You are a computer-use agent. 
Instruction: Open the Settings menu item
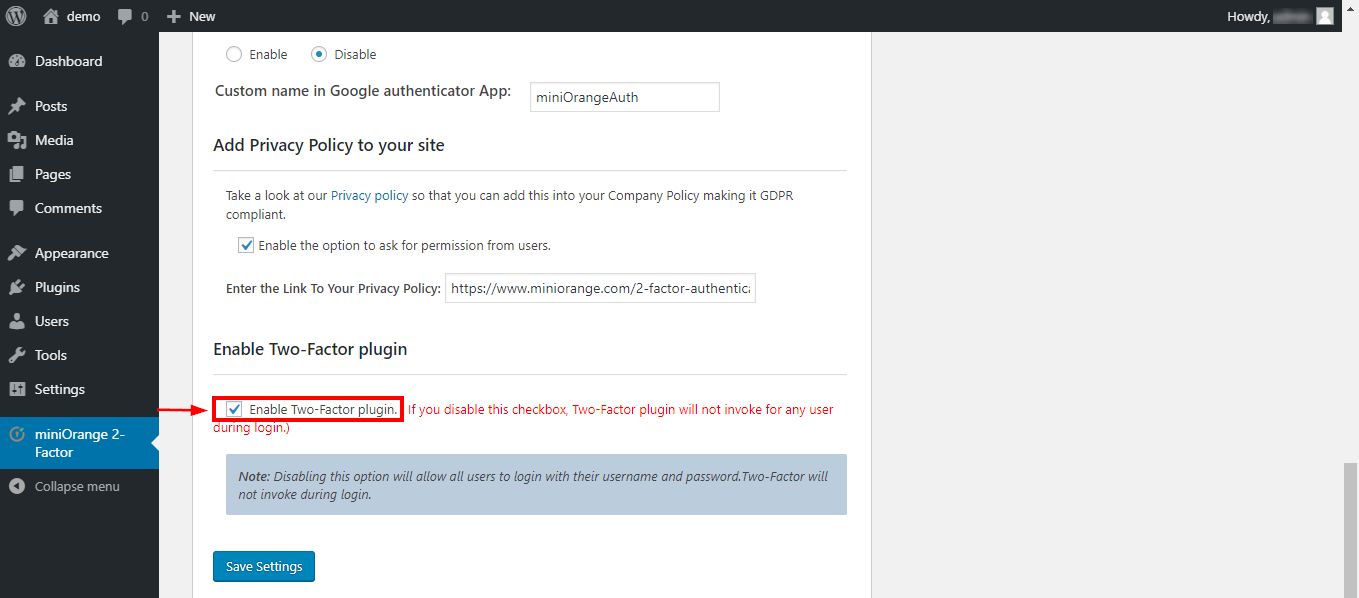click(79, 389)
